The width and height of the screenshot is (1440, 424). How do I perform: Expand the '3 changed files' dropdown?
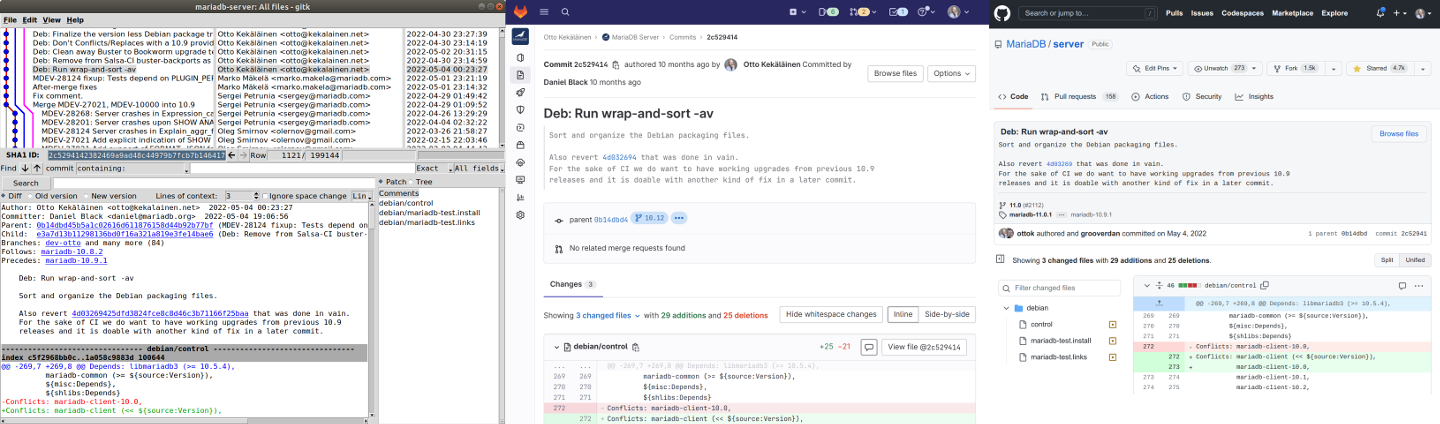coord(606,315)
